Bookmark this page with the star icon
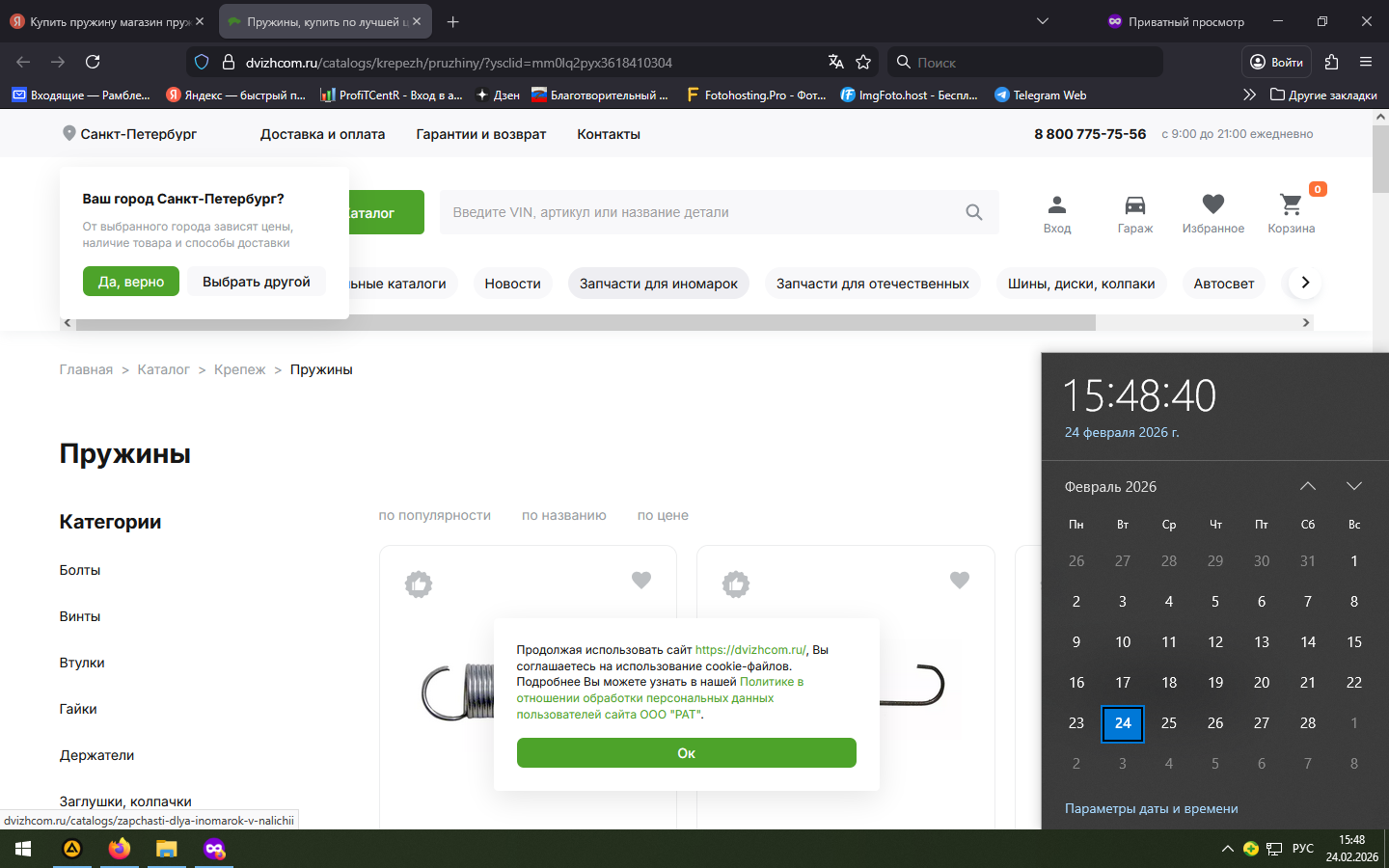The image size is (1389, 868). (x=863, y=62)
